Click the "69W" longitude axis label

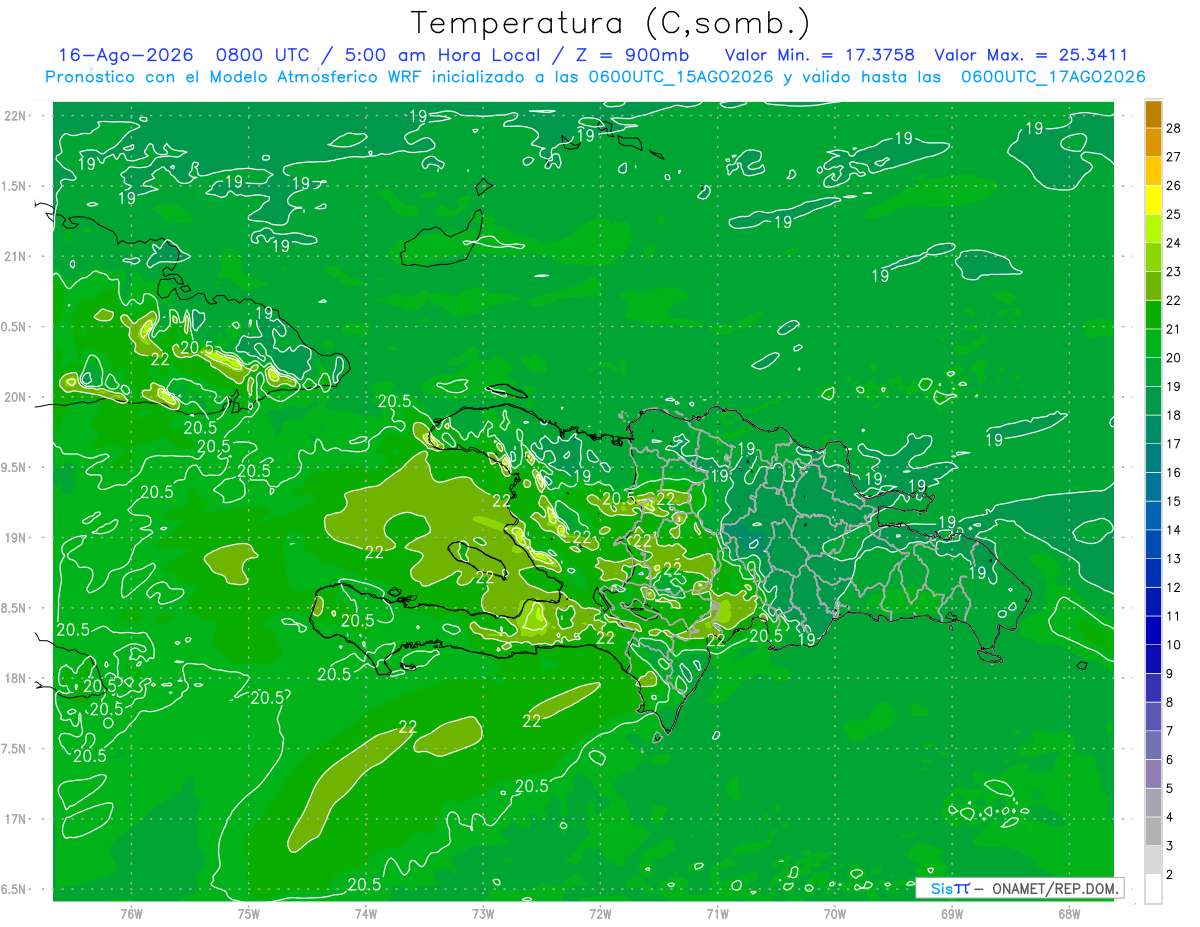click(952, 914)
